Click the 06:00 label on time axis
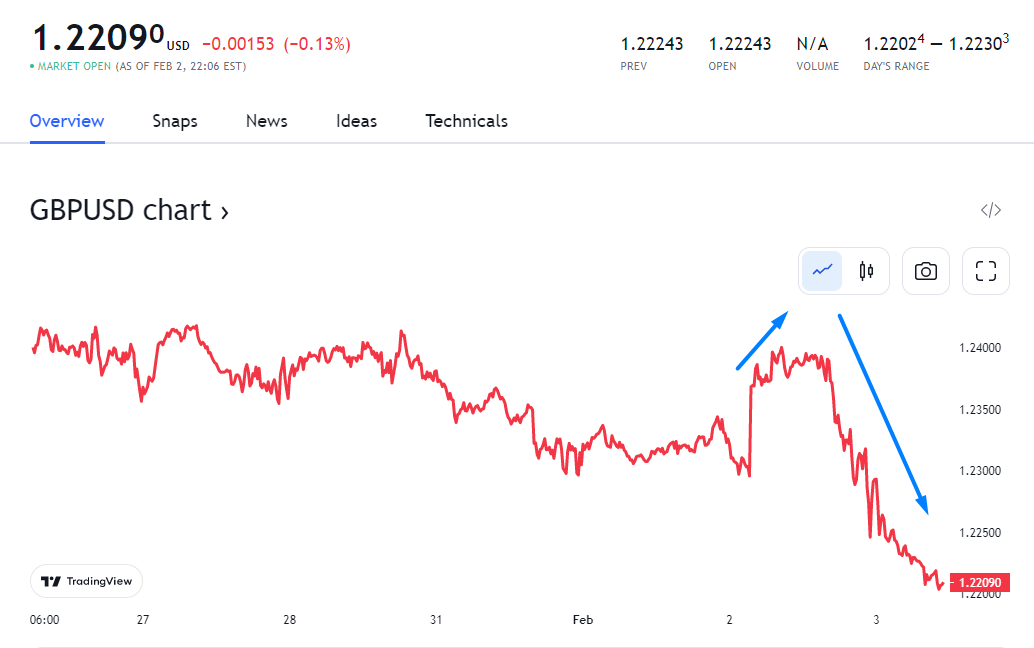The height and width of the screenshot is (648, 1034). pyautogui.click(x=45, y=620)
